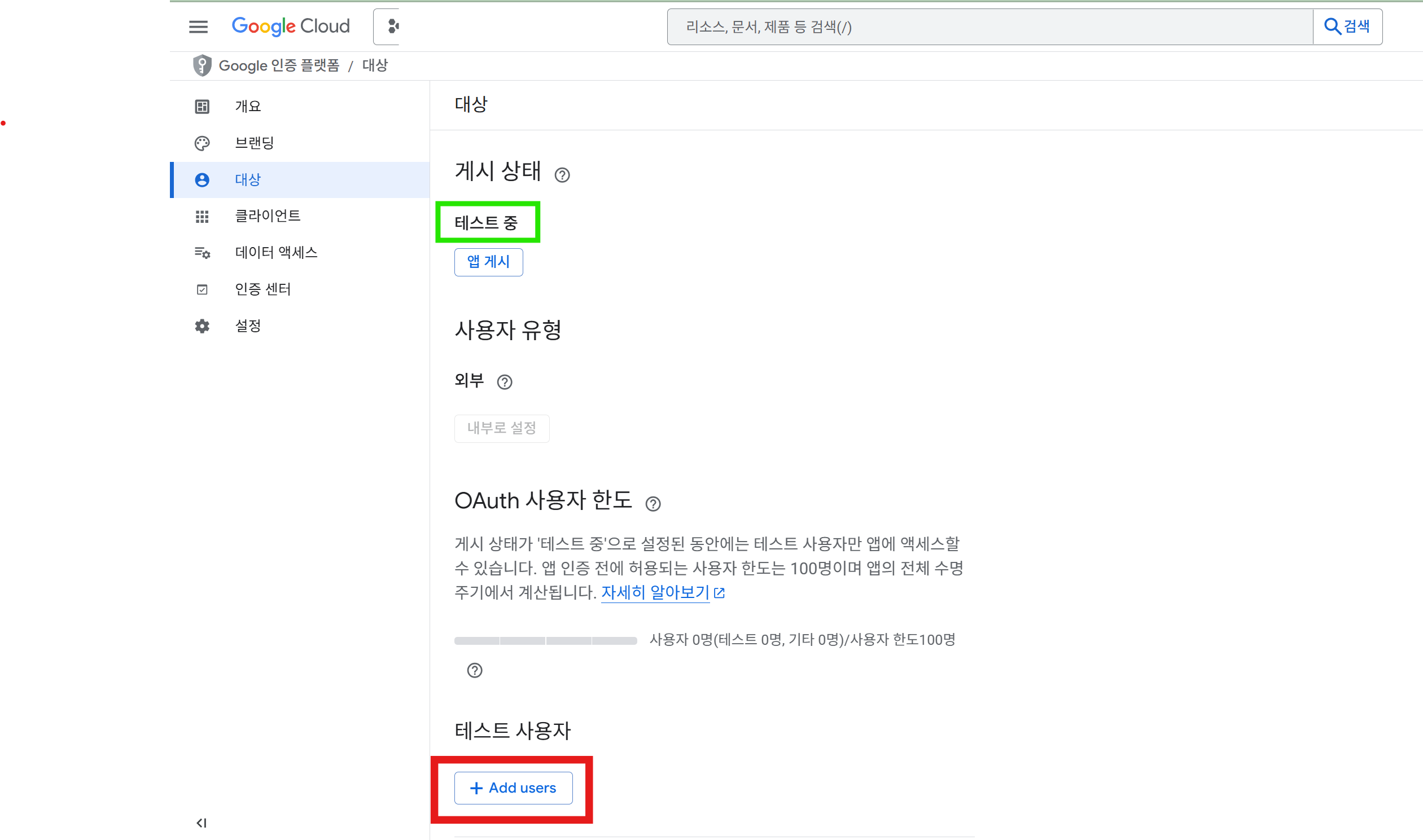Viewport: 1423px width, 840px height.
Task: Select 브랜딩 in the sidebar
Action: pyautogui.click(x=254, y=143)
